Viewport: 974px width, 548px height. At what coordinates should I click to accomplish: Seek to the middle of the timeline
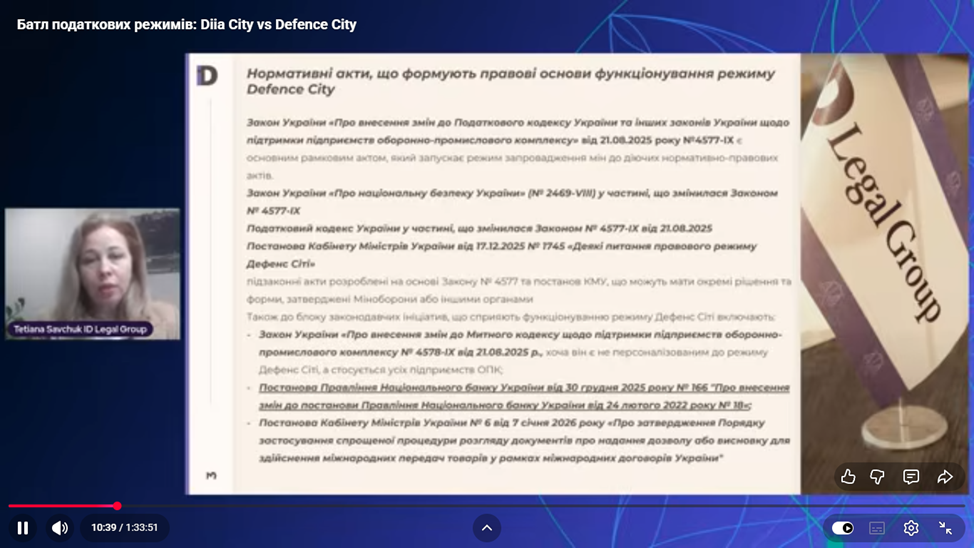[x=487, y=506]
